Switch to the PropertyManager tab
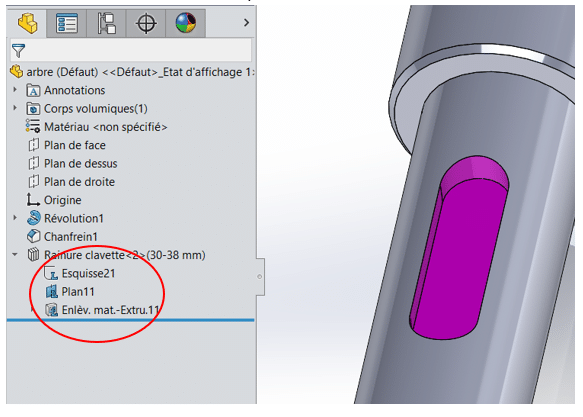Image resolution: width=583 pixels, height=417 pixels. pyautogui.click(x=67, y=23)
